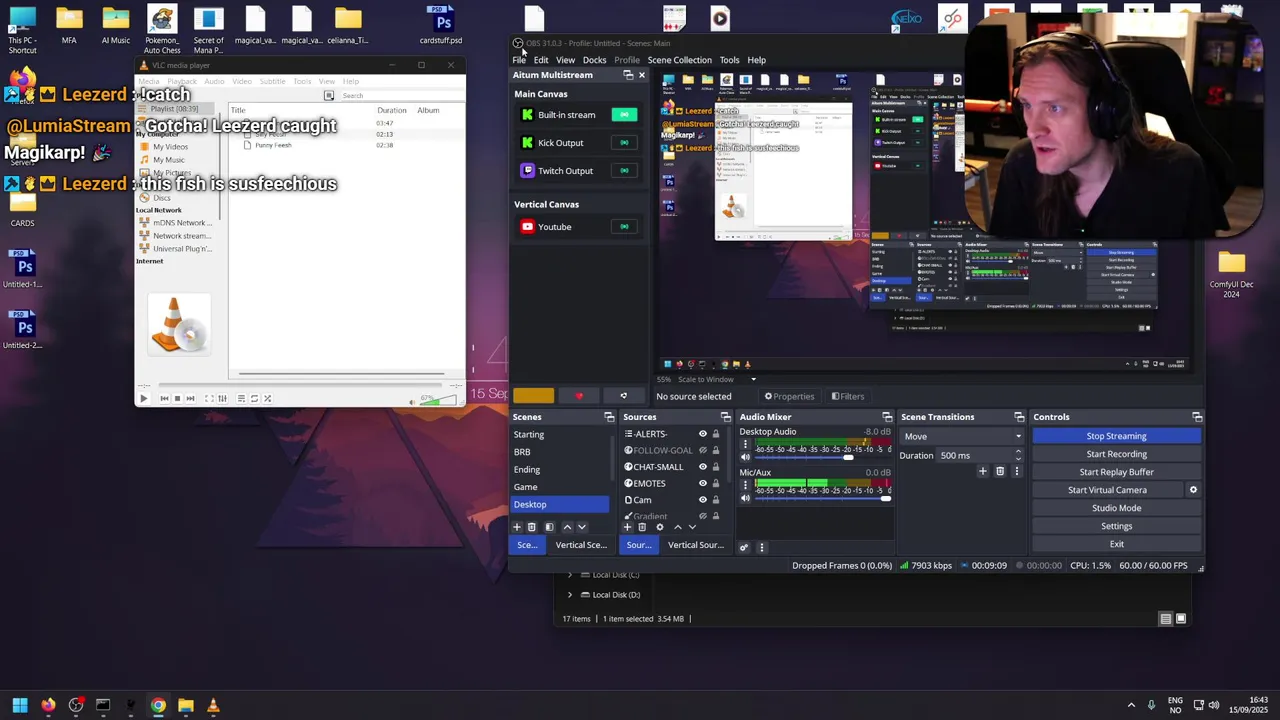Toggle VLC shuffle random button
Screen dimensions: 1280x720
267,398
